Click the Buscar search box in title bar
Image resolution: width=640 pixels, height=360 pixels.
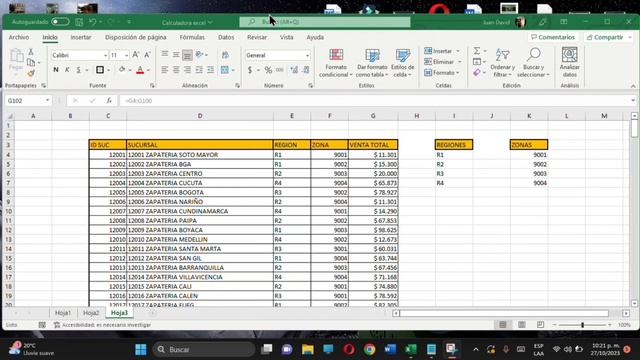point(325,22)
